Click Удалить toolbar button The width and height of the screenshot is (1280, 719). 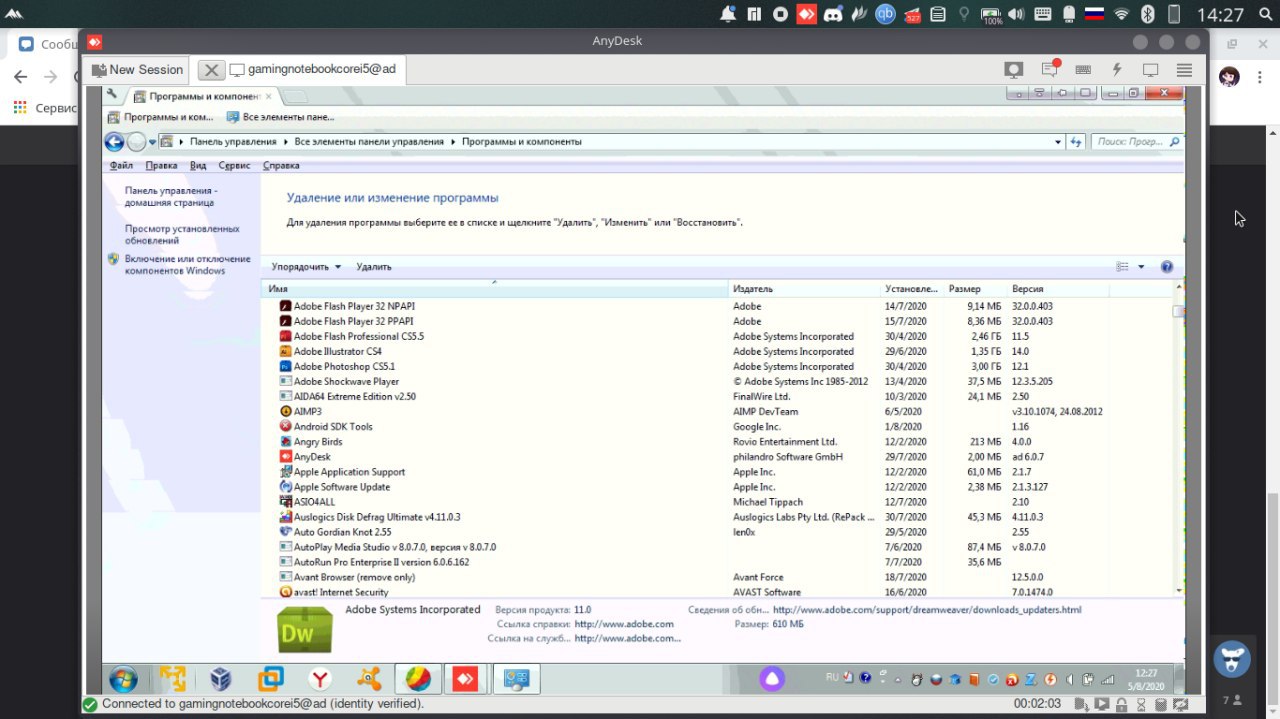(374, 267)
